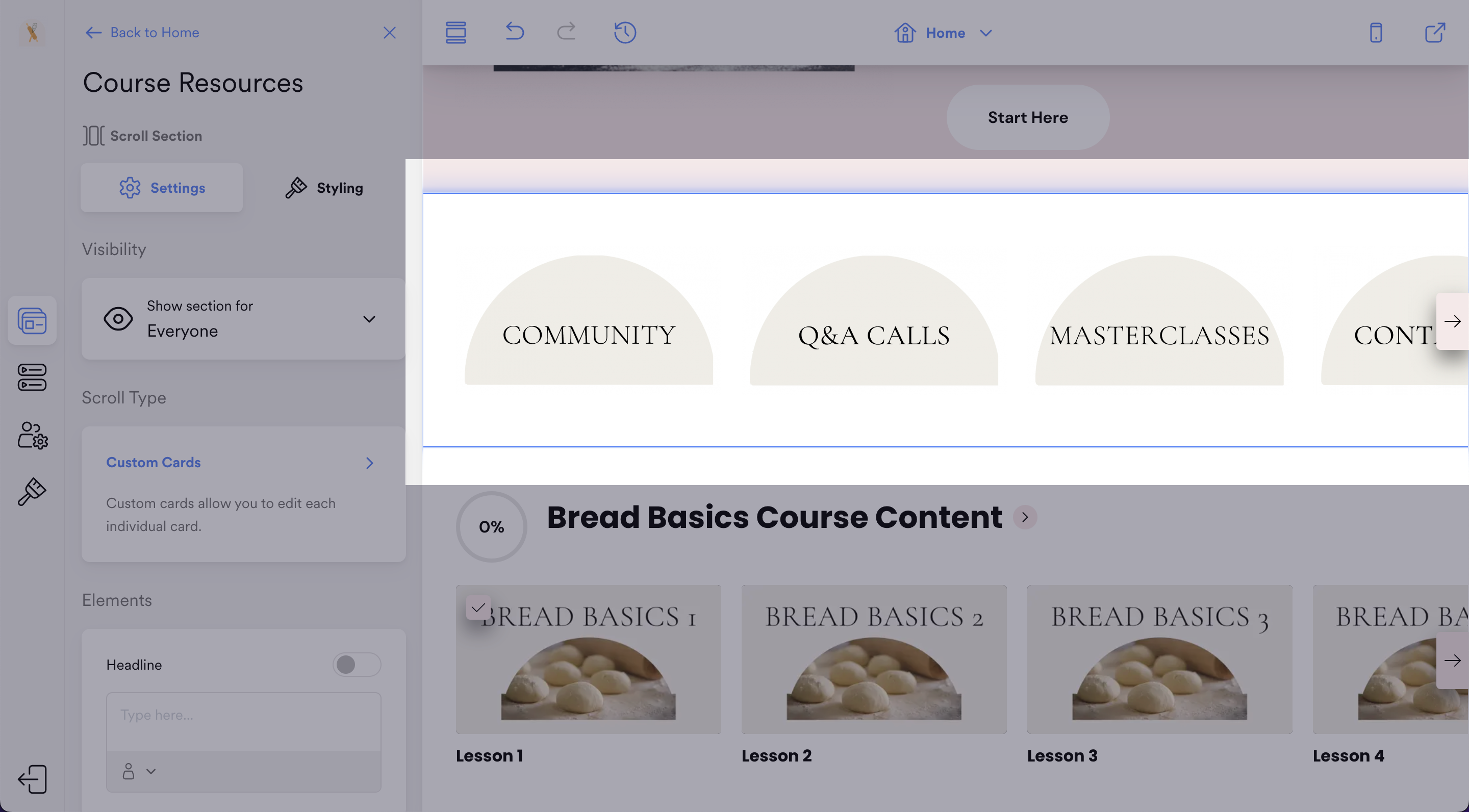Toggle the Headline element switch
Viewport: 1469px width, 812px height.
[x=357, y=664]
